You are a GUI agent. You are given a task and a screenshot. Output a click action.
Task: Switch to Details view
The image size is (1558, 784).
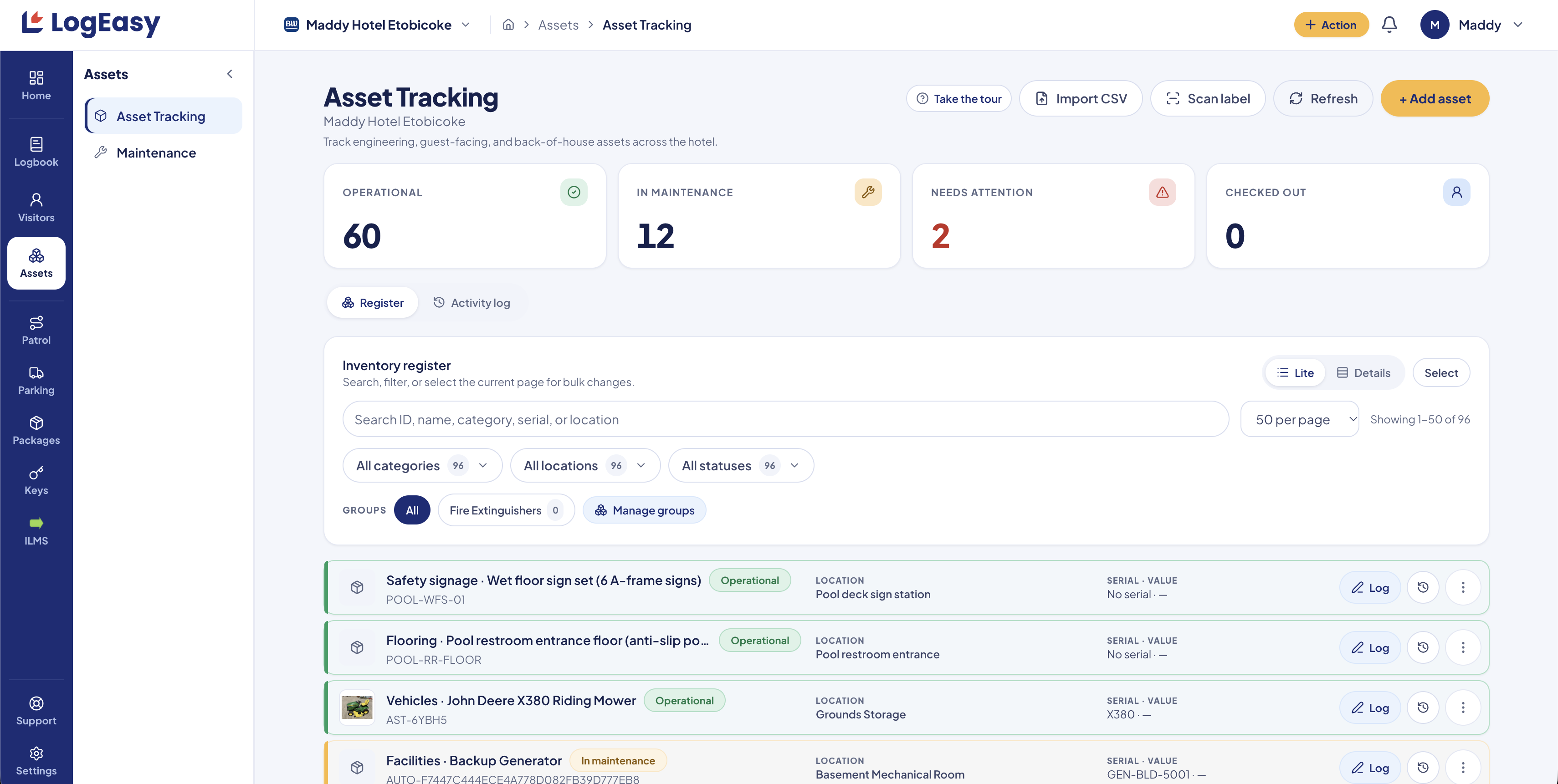pos(1363,373)
